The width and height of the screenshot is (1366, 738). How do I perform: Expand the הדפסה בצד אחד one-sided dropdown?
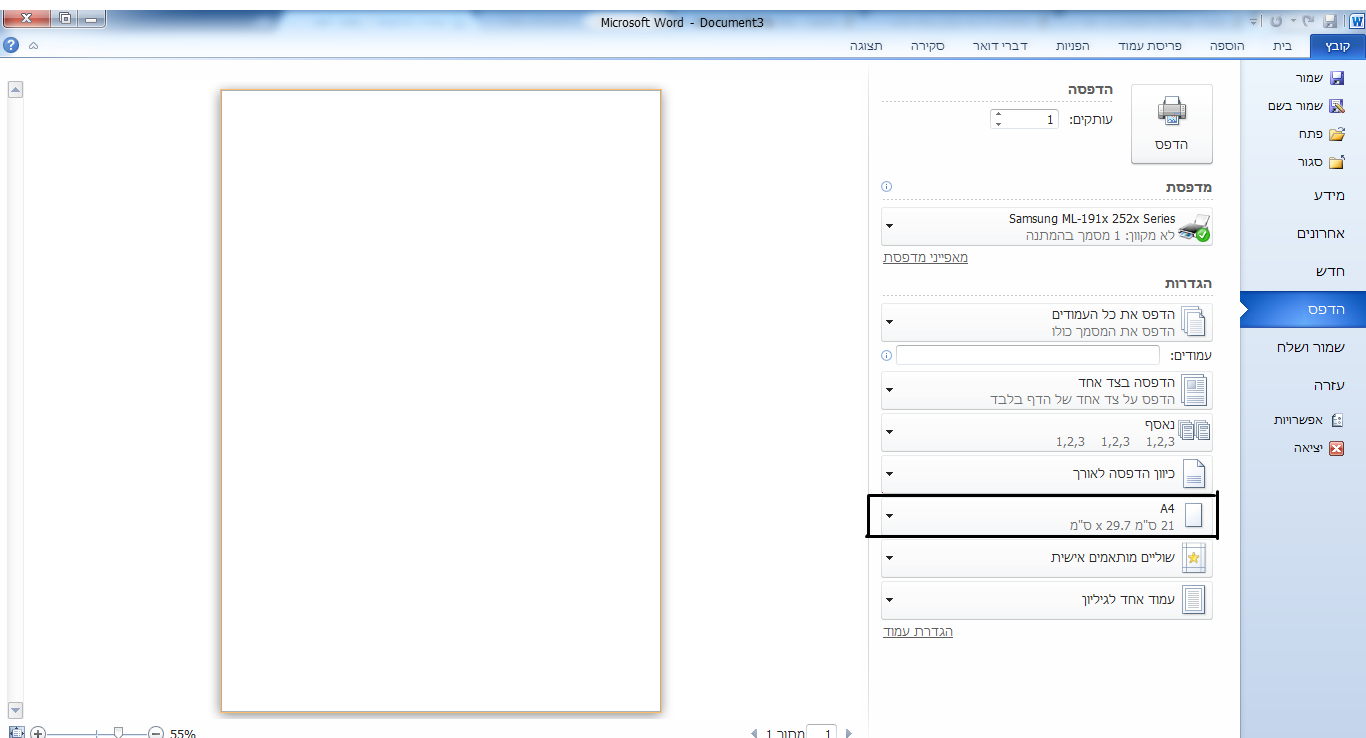click(1047, 390)
